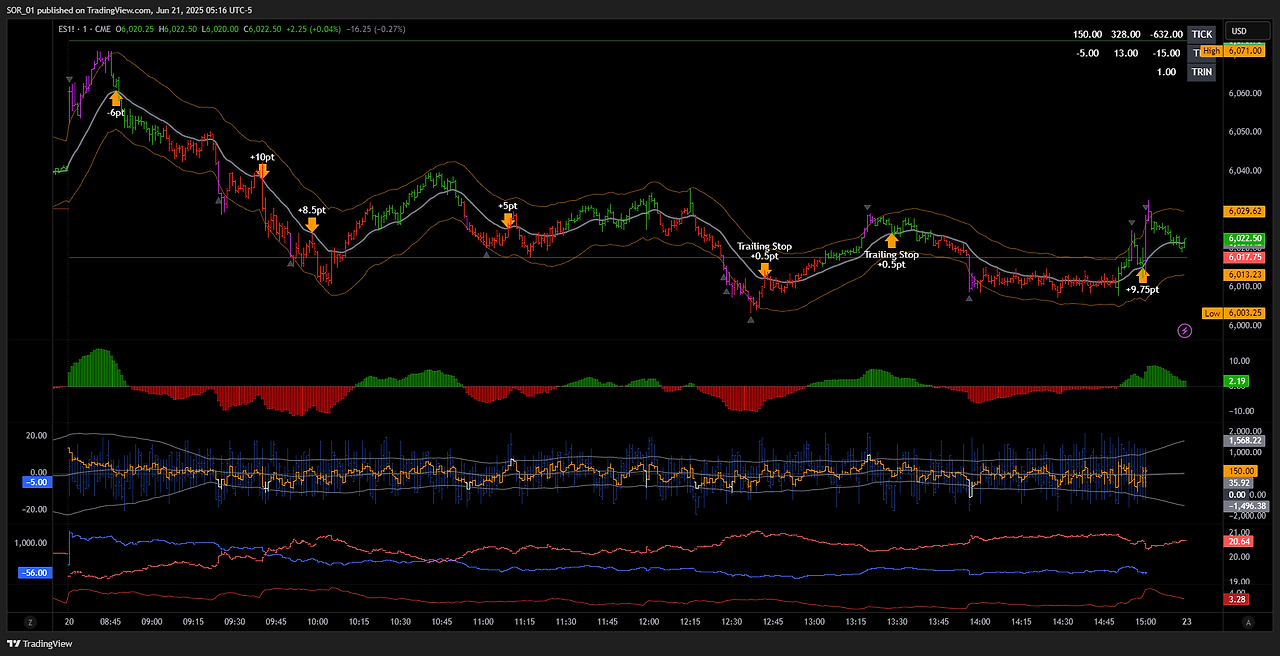Click the TICK label in the table

tap(1201, 34)
